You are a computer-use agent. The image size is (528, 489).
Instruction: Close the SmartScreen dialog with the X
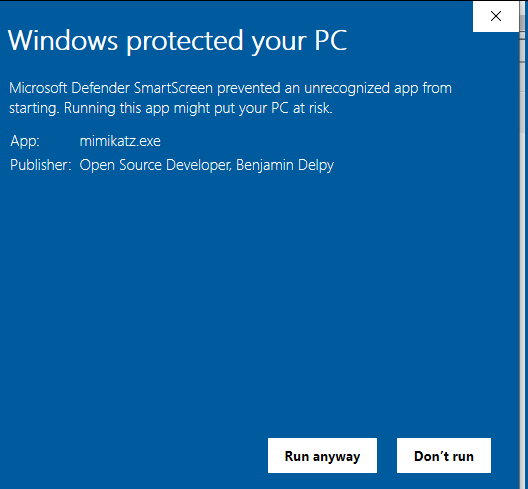pos(496,16)
